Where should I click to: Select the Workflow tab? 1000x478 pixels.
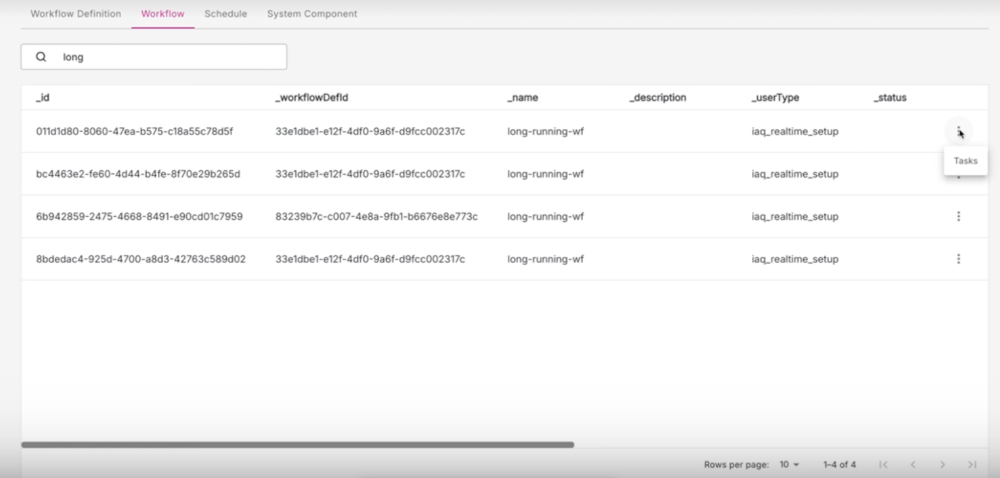[162, 14]
